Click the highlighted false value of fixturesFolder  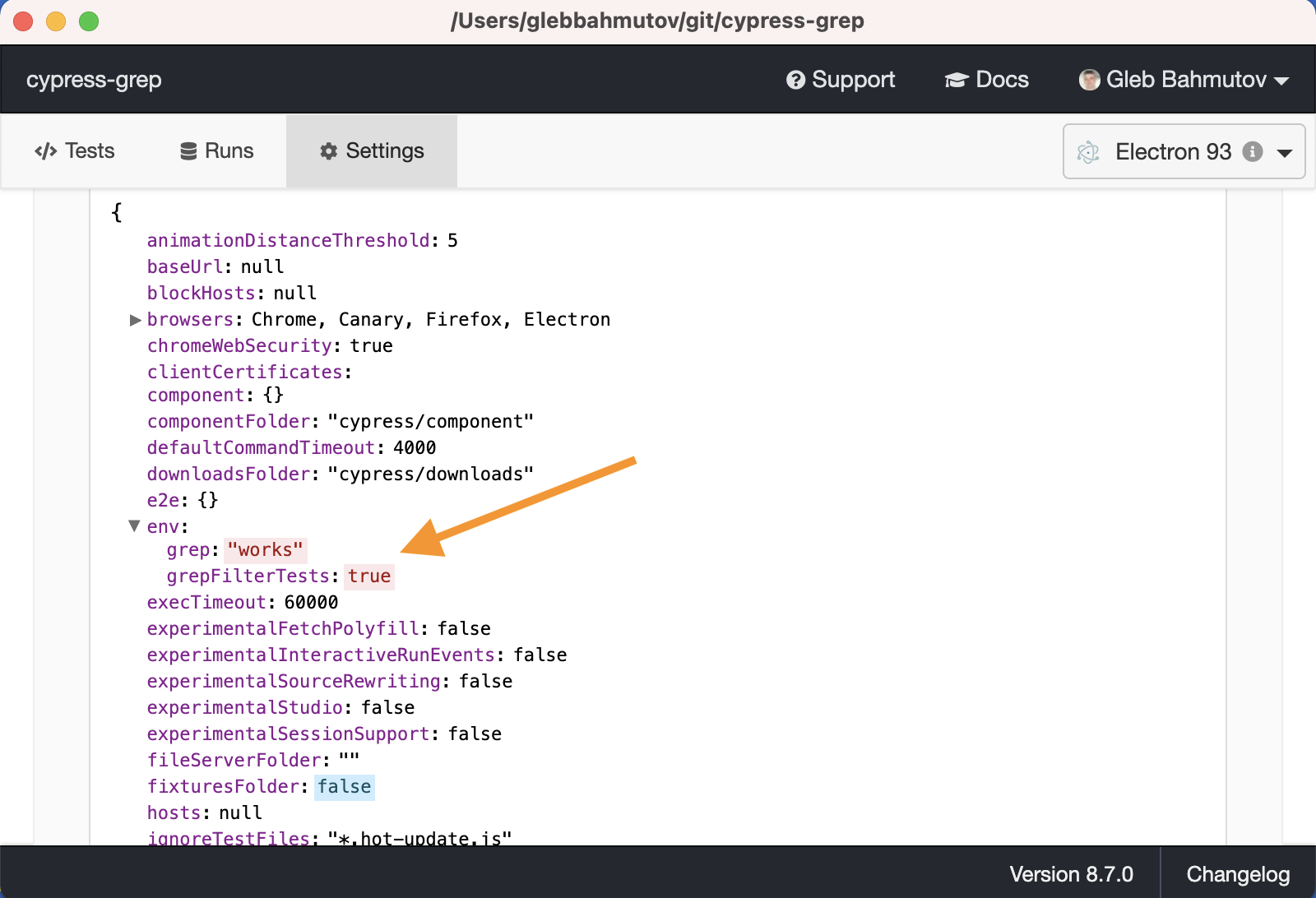pos(345,786)
